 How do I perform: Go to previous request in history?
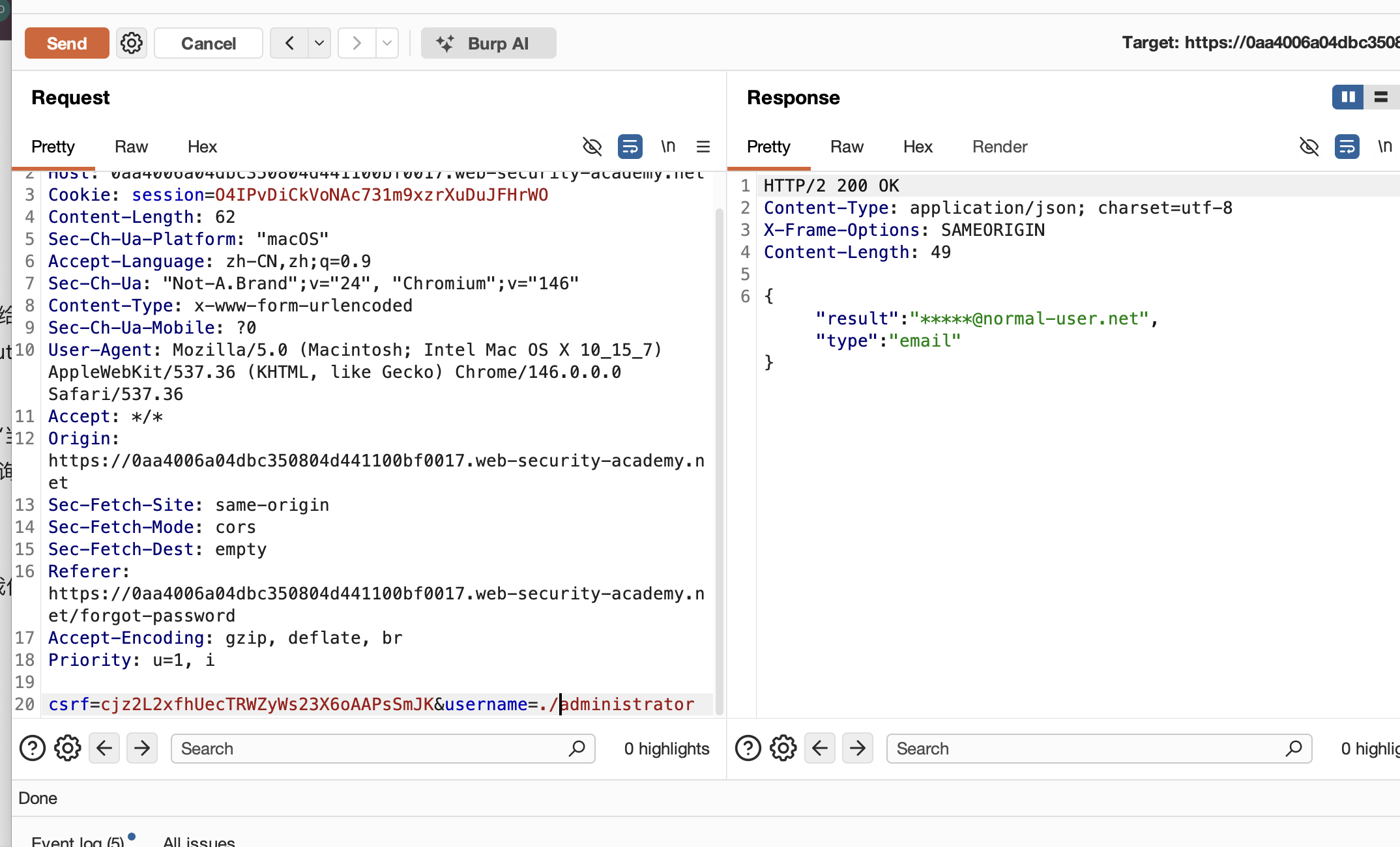289,44
